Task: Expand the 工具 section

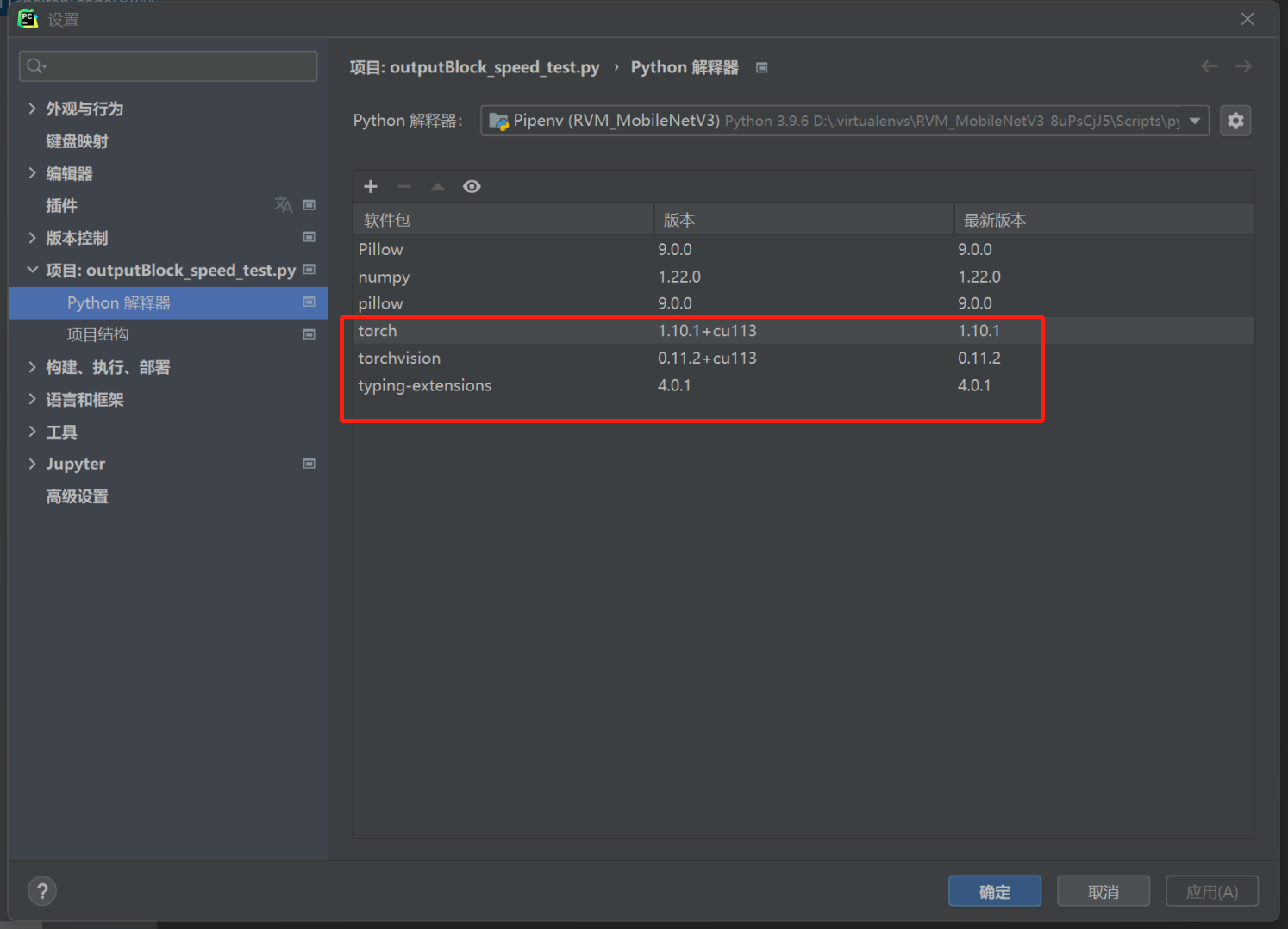Action: pos(32,432)
